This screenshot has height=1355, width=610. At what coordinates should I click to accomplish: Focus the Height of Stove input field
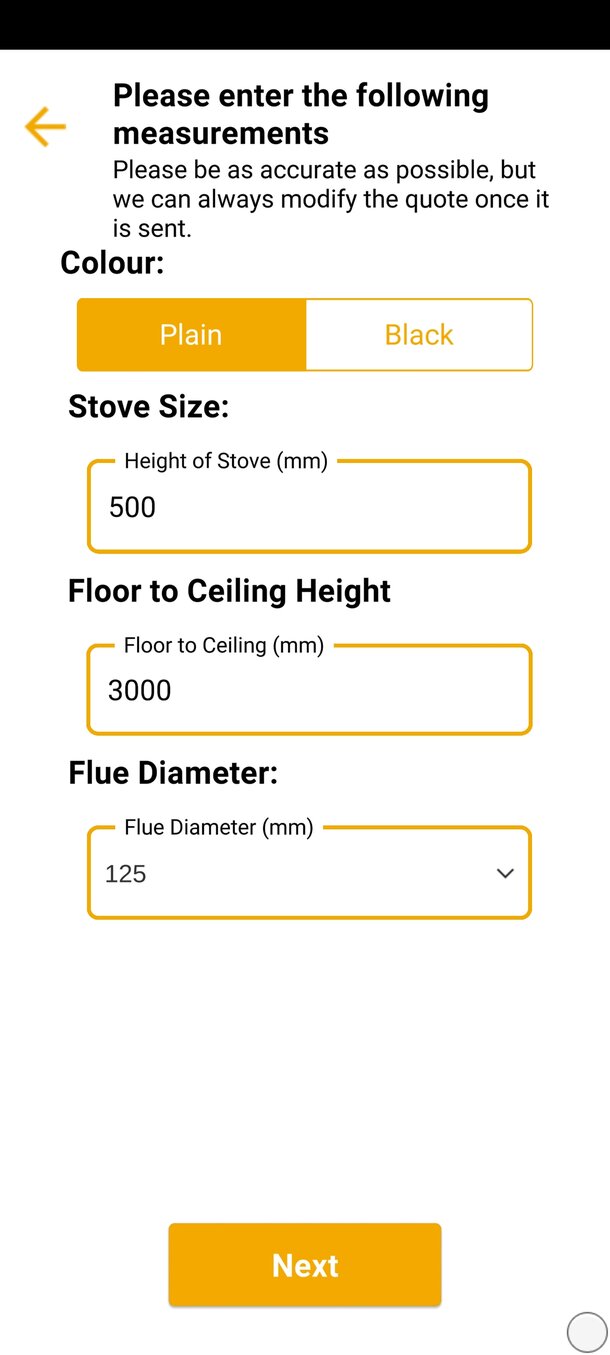(309, 507)
